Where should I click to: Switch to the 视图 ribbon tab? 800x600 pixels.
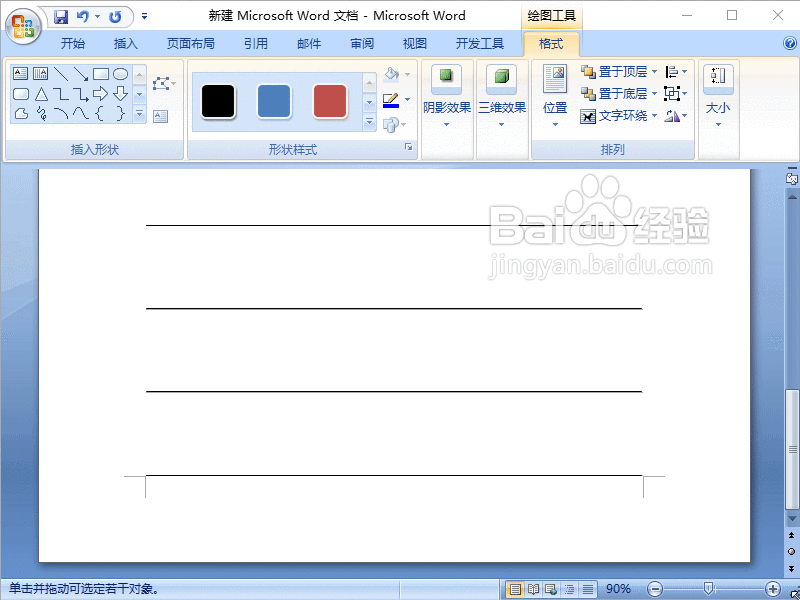point(414,43)
